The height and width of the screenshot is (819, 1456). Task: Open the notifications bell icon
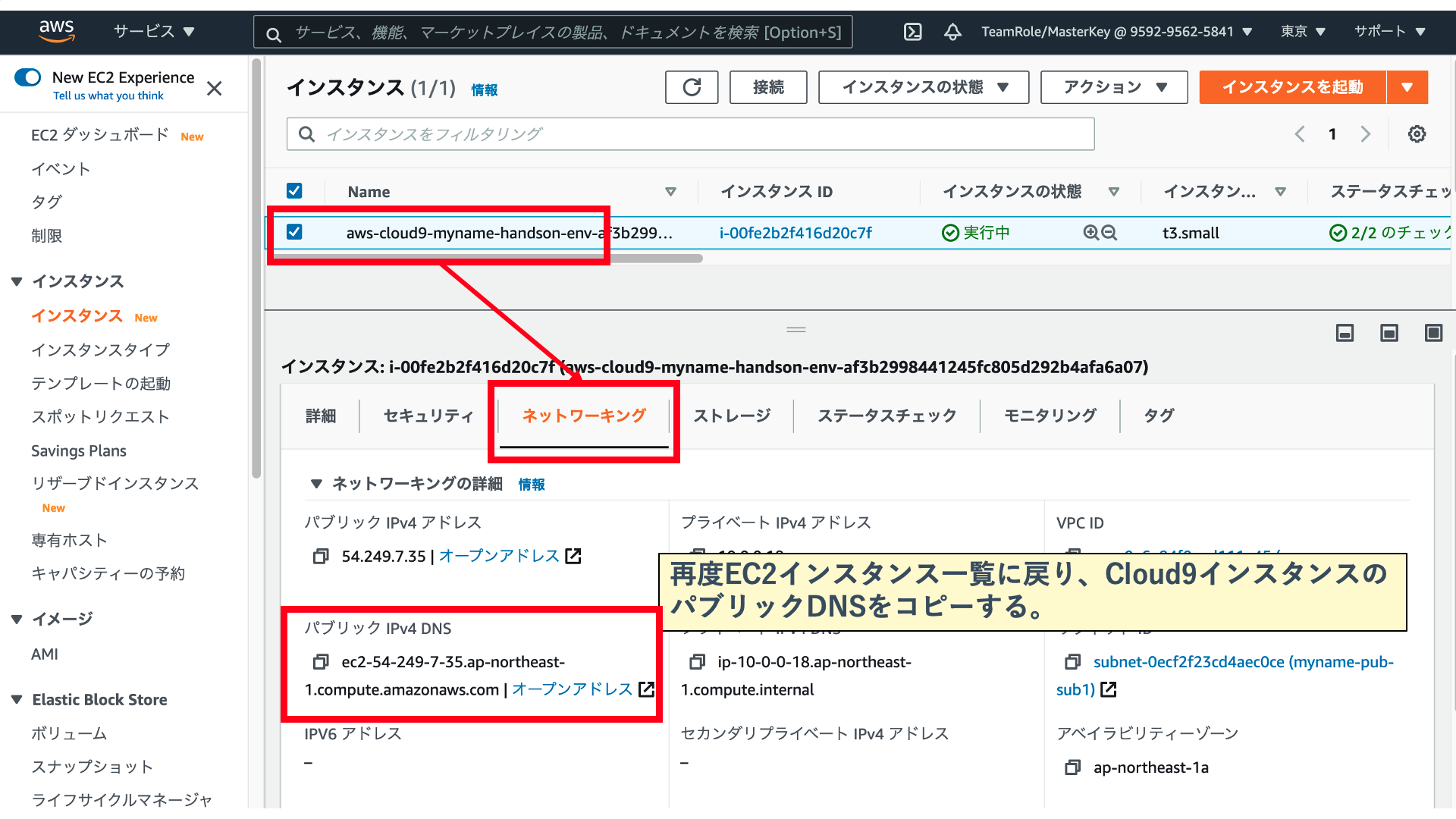[x=952, y=32]
